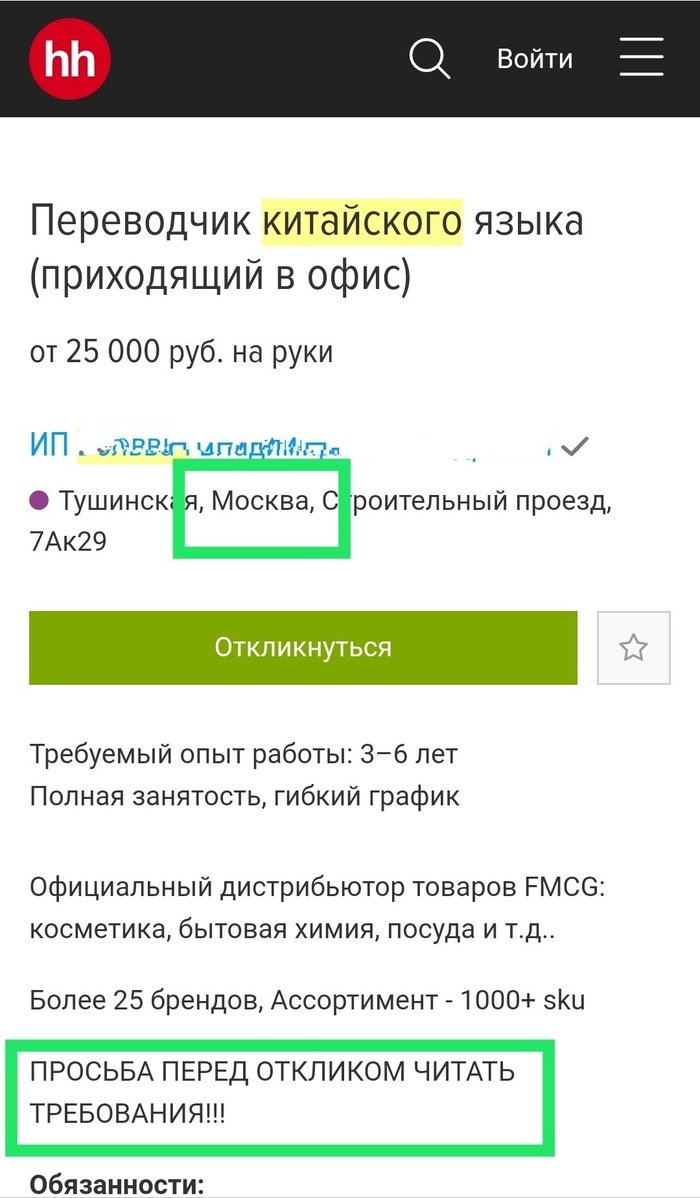Click the salary от 25 000 руб.
Screen dimensions: 700x1198
(181, 352)
